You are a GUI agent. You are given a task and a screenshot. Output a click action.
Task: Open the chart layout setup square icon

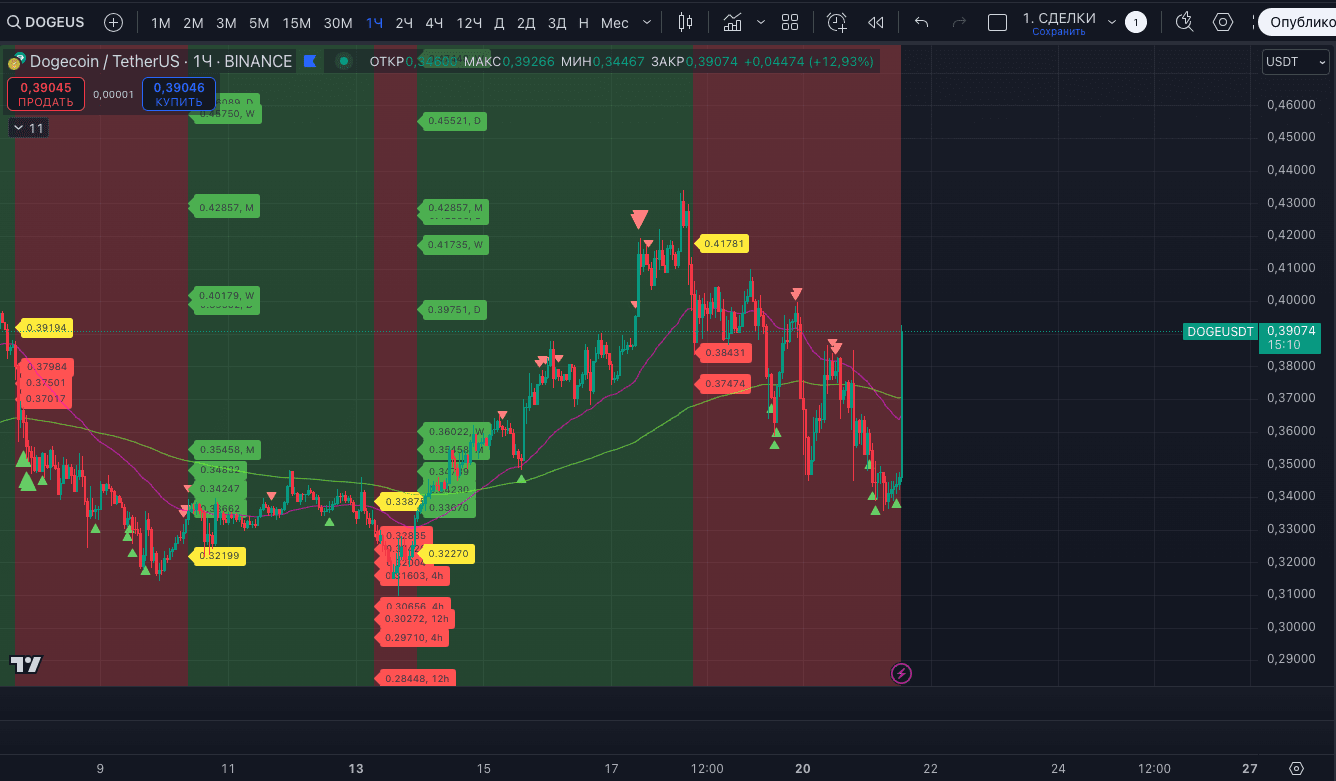coord(997,22)
